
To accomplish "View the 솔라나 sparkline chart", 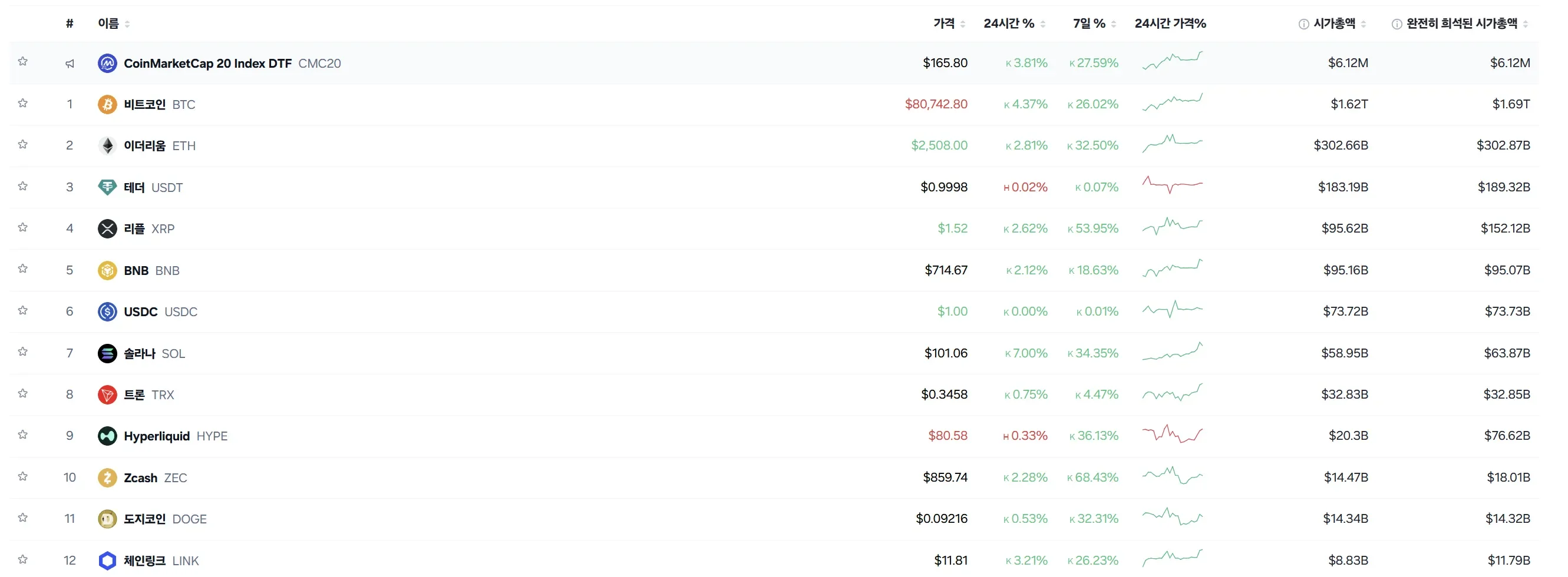I will click(x=1173, y=351).
